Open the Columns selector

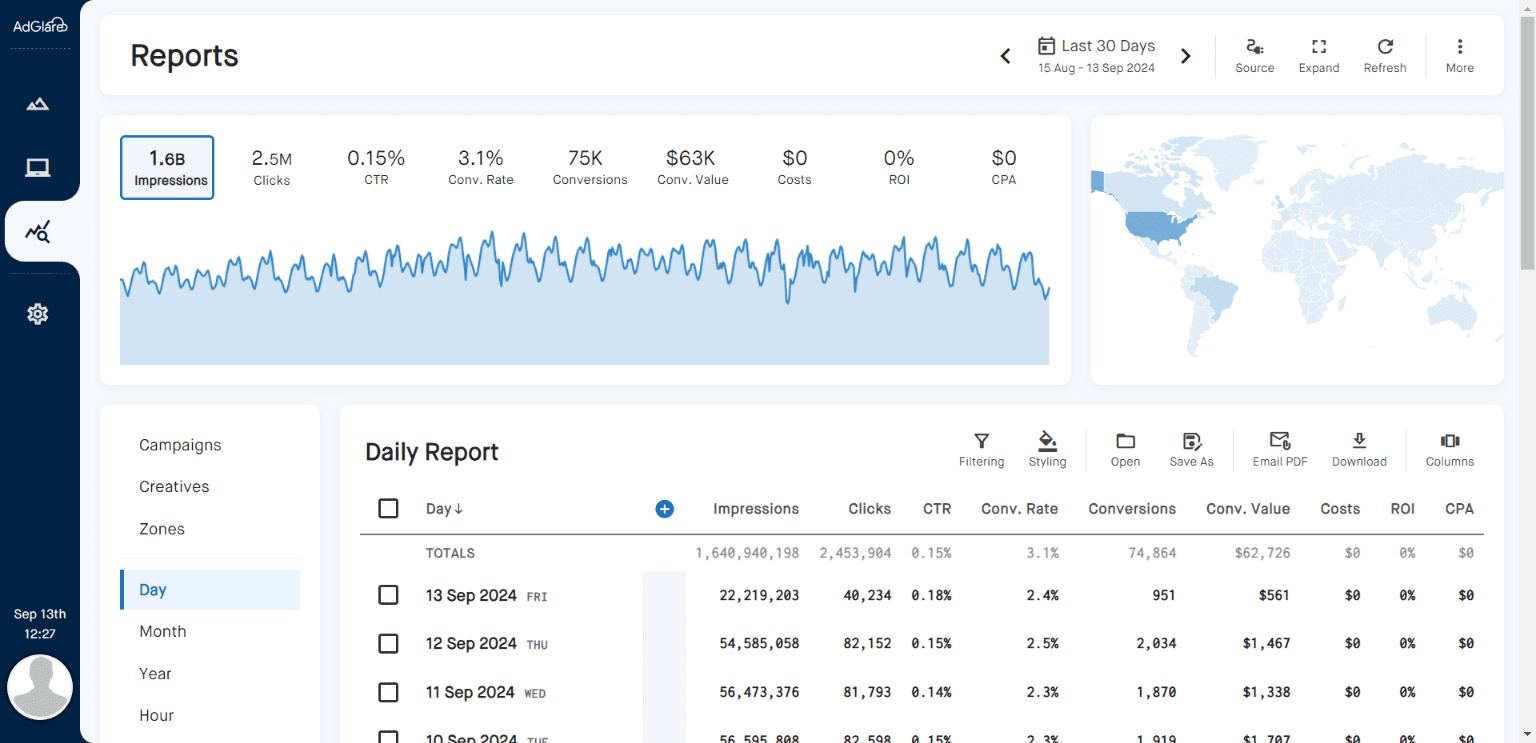[1449, 448]
